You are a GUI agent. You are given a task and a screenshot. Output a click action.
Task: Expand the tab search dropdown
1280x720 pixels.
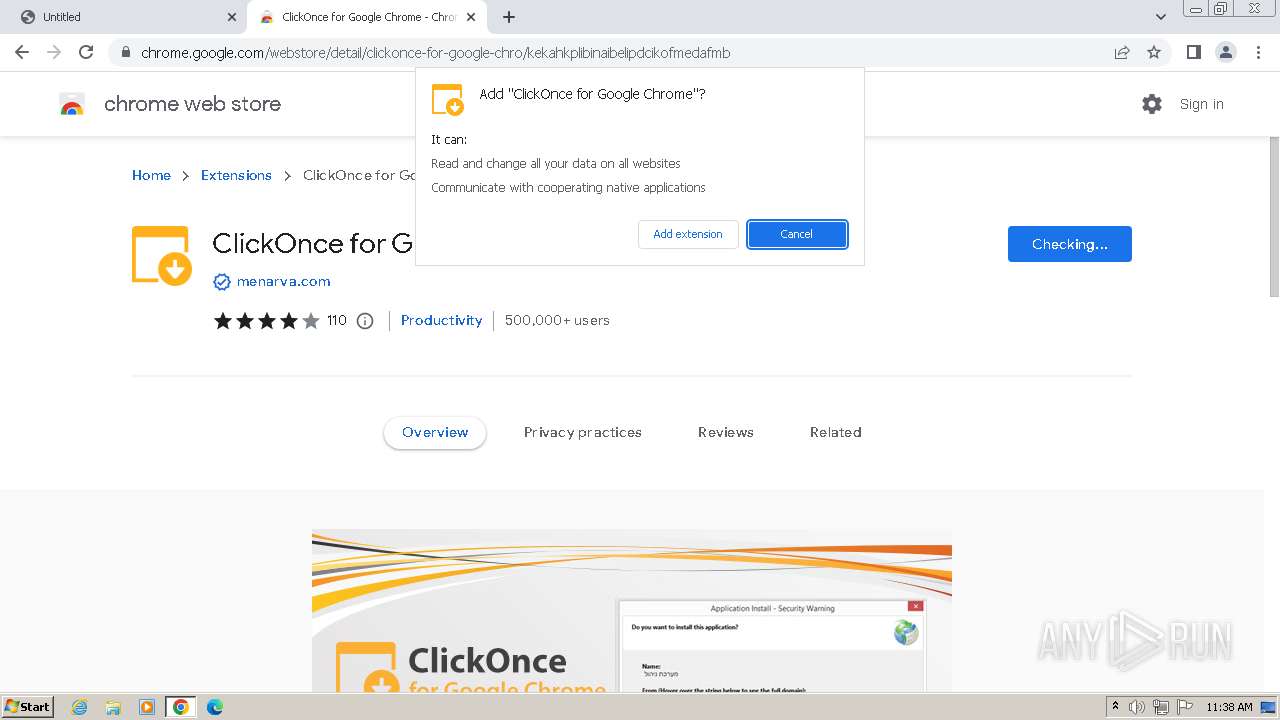[1161, 17]
